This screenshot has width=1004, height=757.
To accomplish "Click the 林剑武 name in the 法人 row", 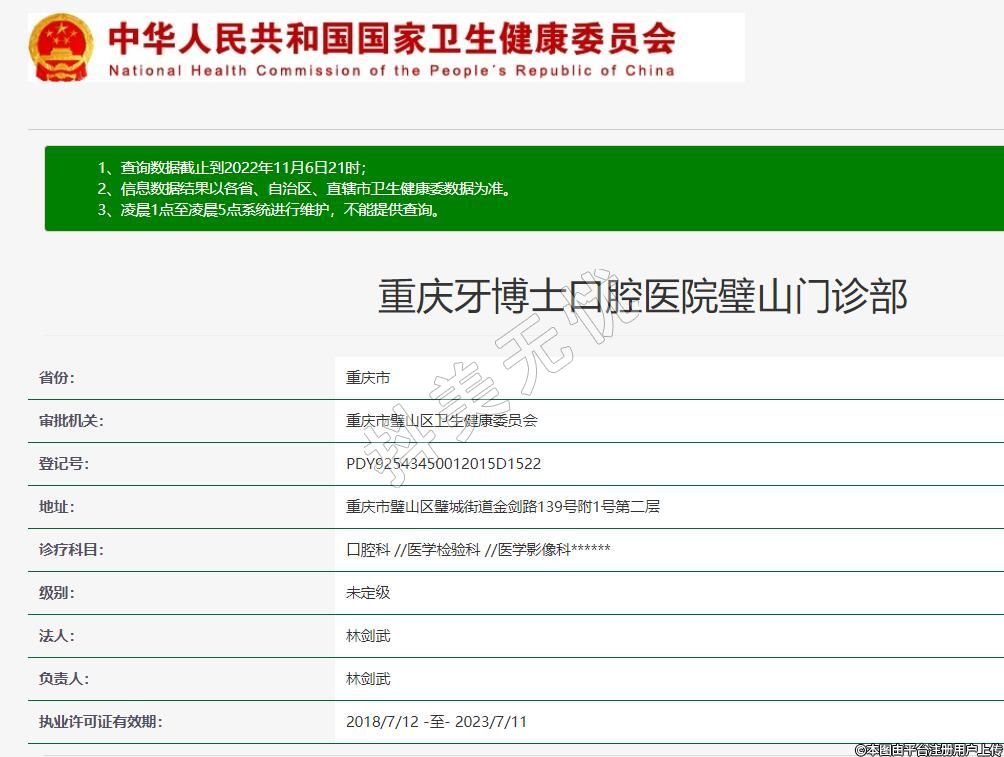I will [x=368, y=636].
